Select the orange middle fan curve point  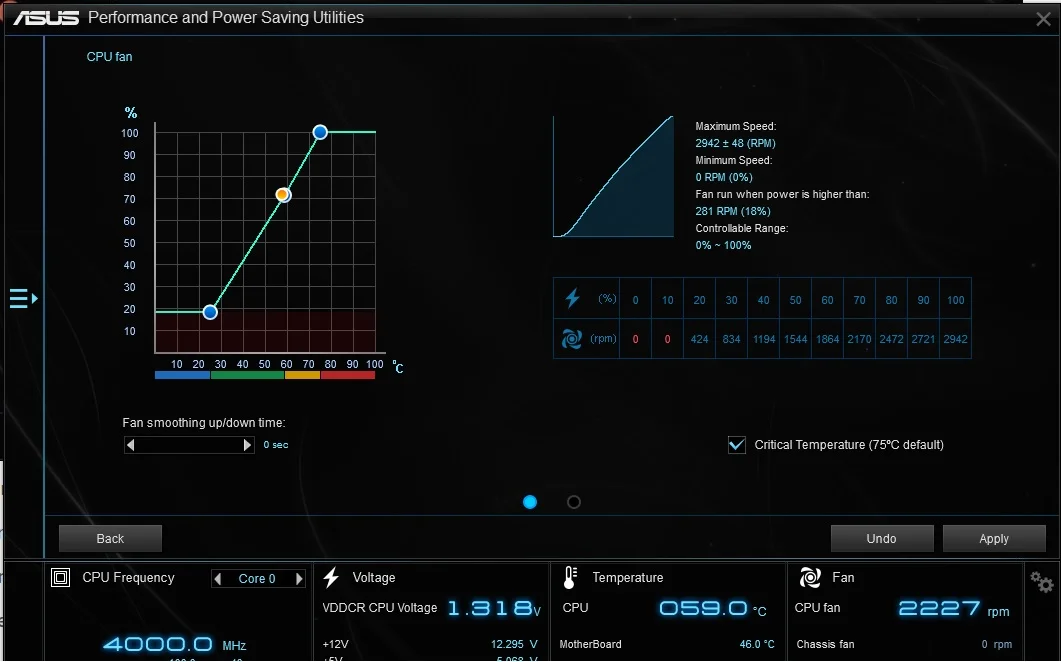284,195
